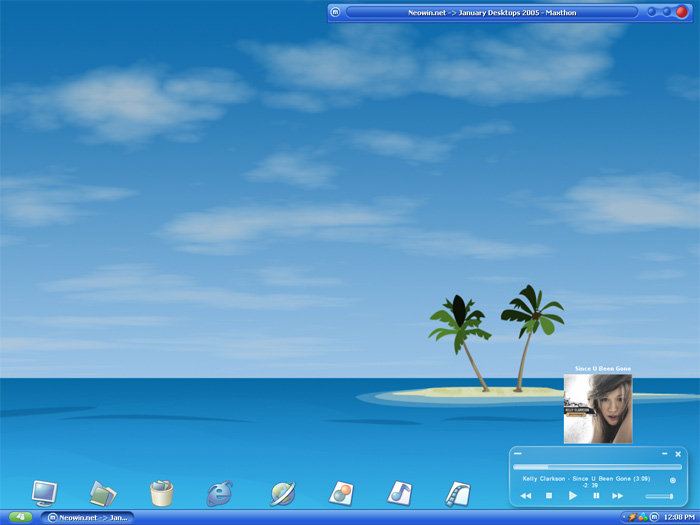Screen dimensions: 700x525
Task: Open the music note dock icon
Action: pos(399,493)
